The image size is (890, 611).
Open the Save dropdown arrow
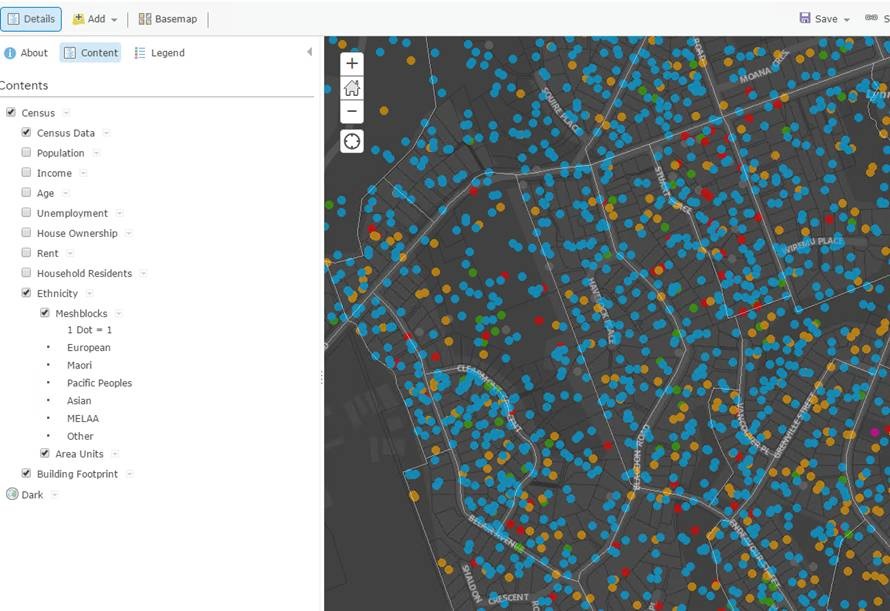847,19
